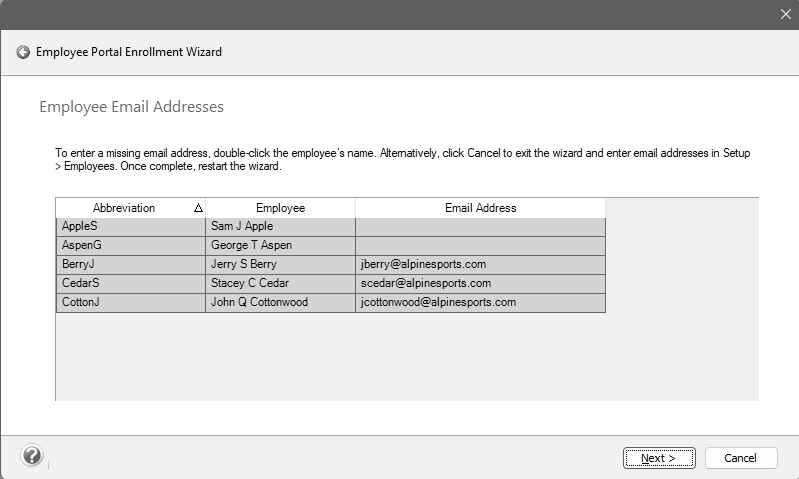Click the jberry@alpinesports.com email cell
The image size is (799, 479).
point(480,265)
